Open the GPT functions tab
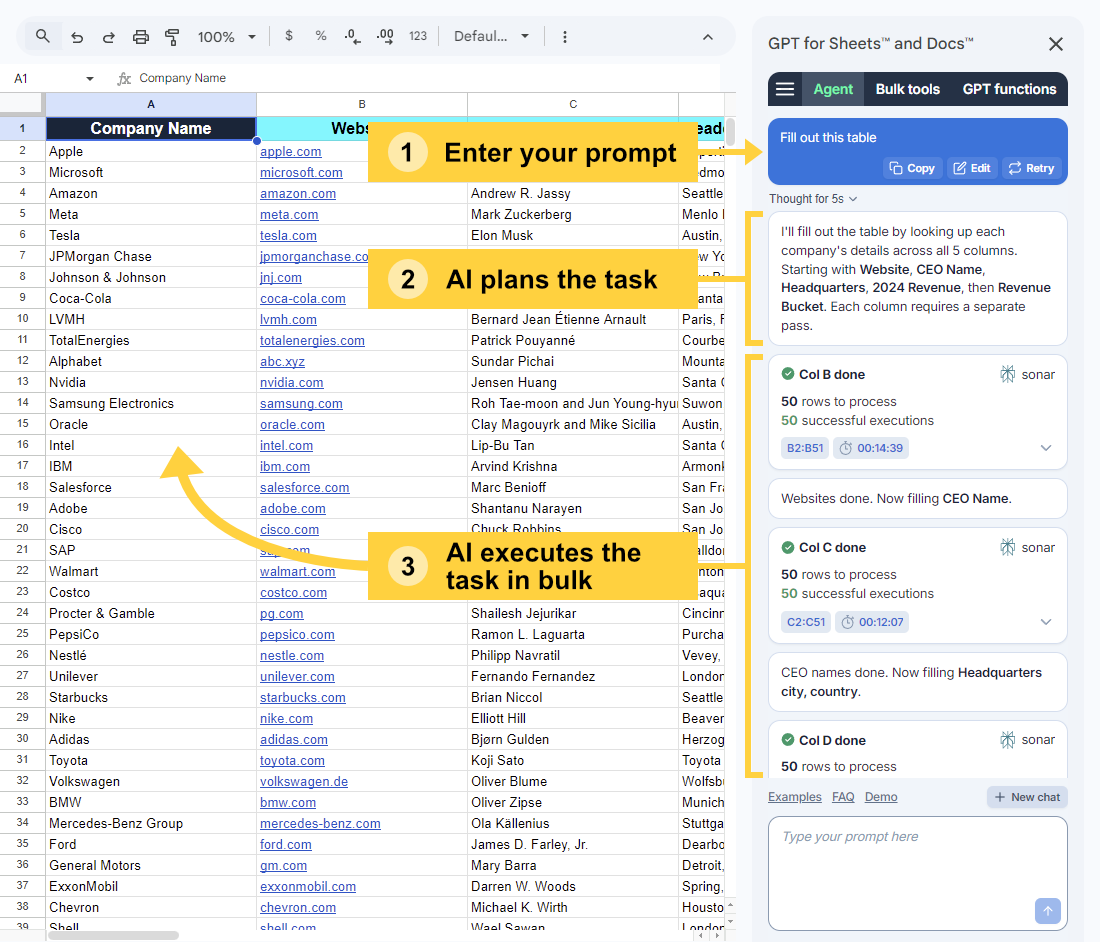 click(x=1009, y=89)
